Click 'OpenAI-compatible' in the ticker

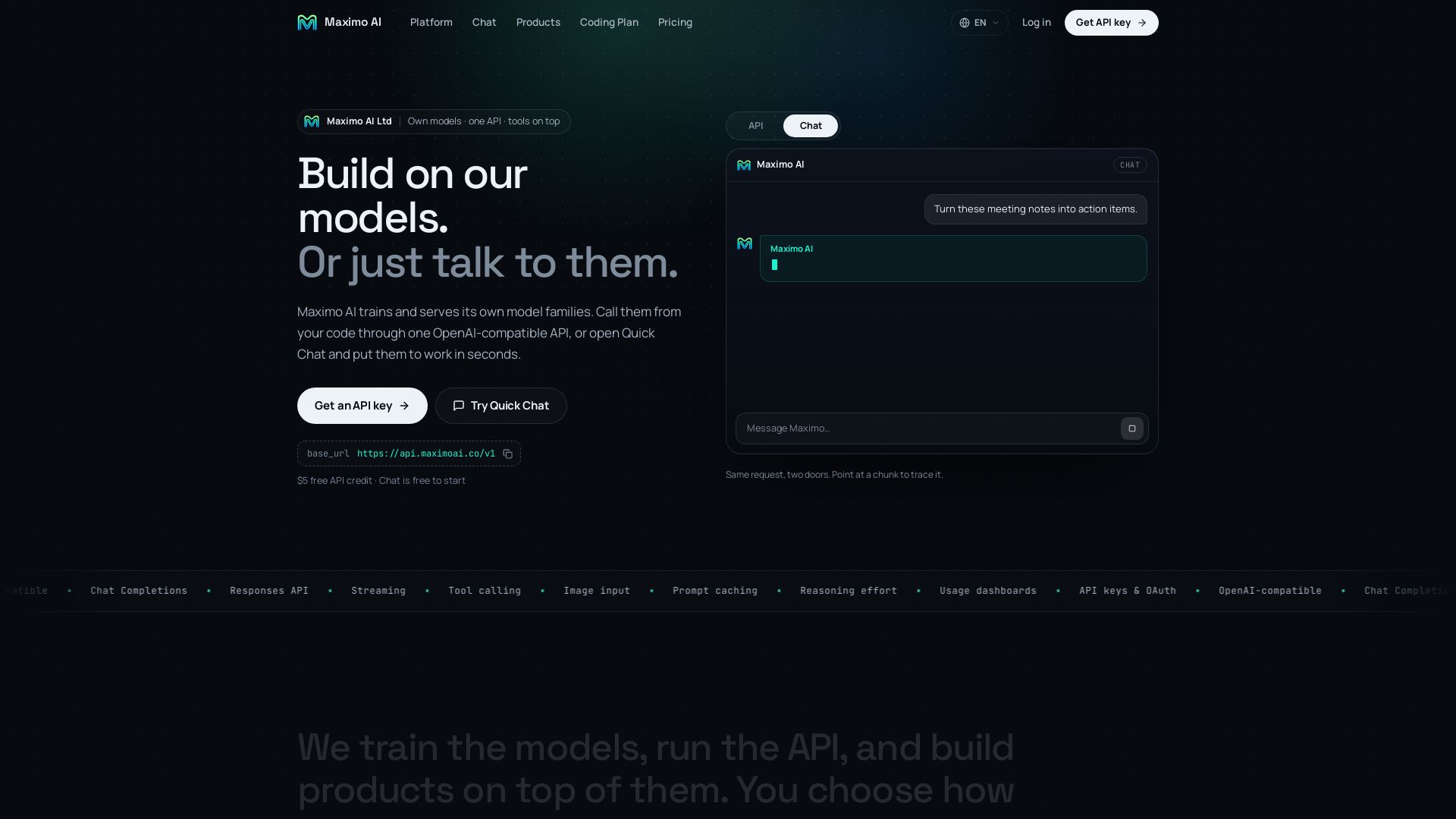[x=1270, y=591]
